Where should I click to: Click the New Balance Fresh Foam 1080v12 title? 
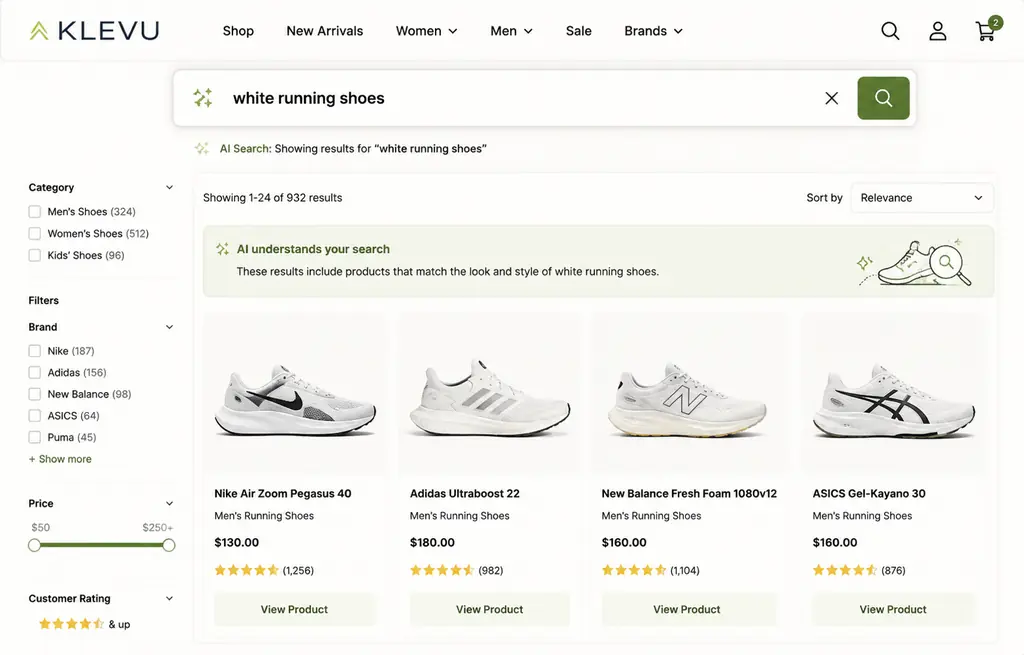point(689,494)
